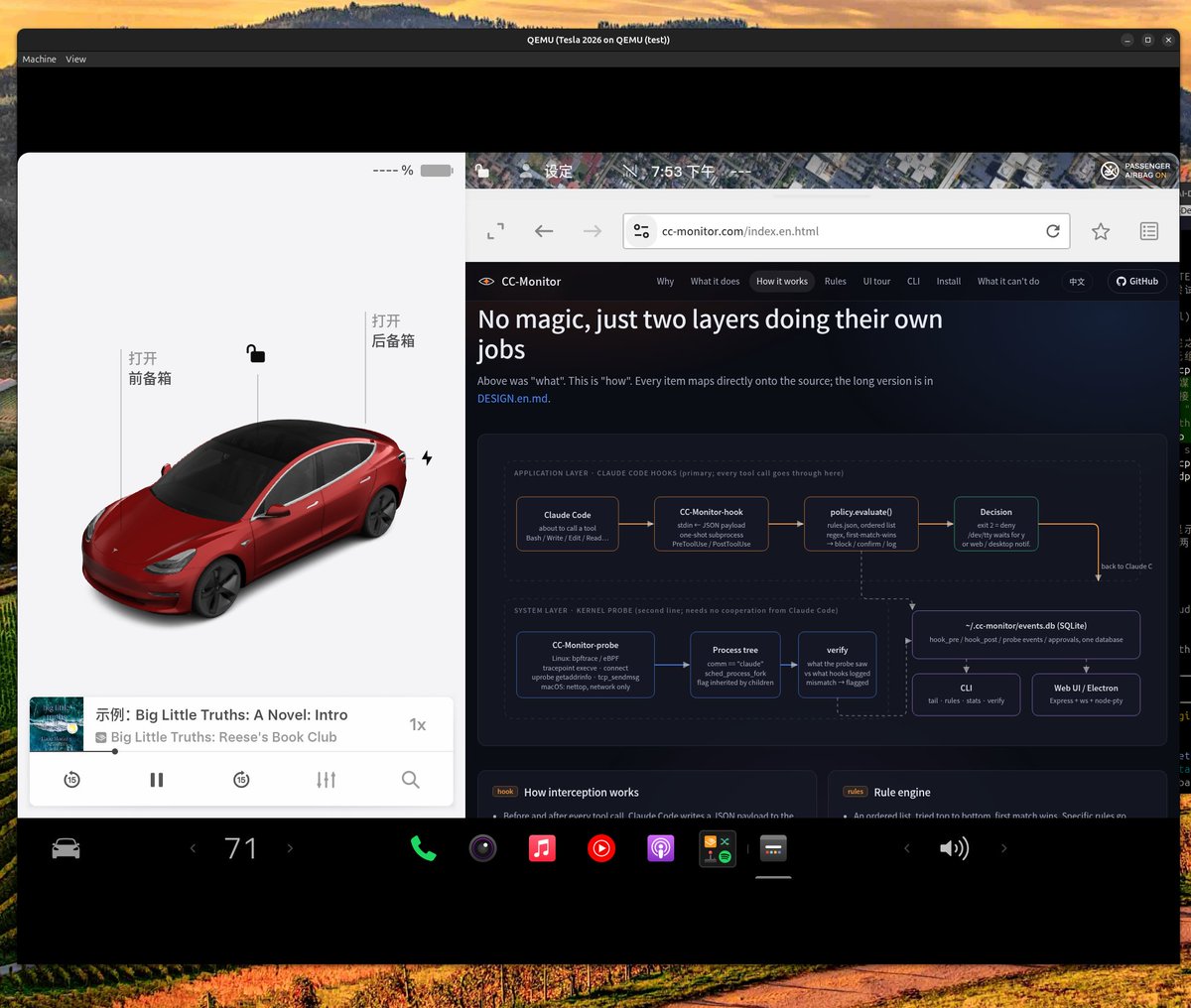
Task: Open the charge port lightning icon
Action: [427, 458]
